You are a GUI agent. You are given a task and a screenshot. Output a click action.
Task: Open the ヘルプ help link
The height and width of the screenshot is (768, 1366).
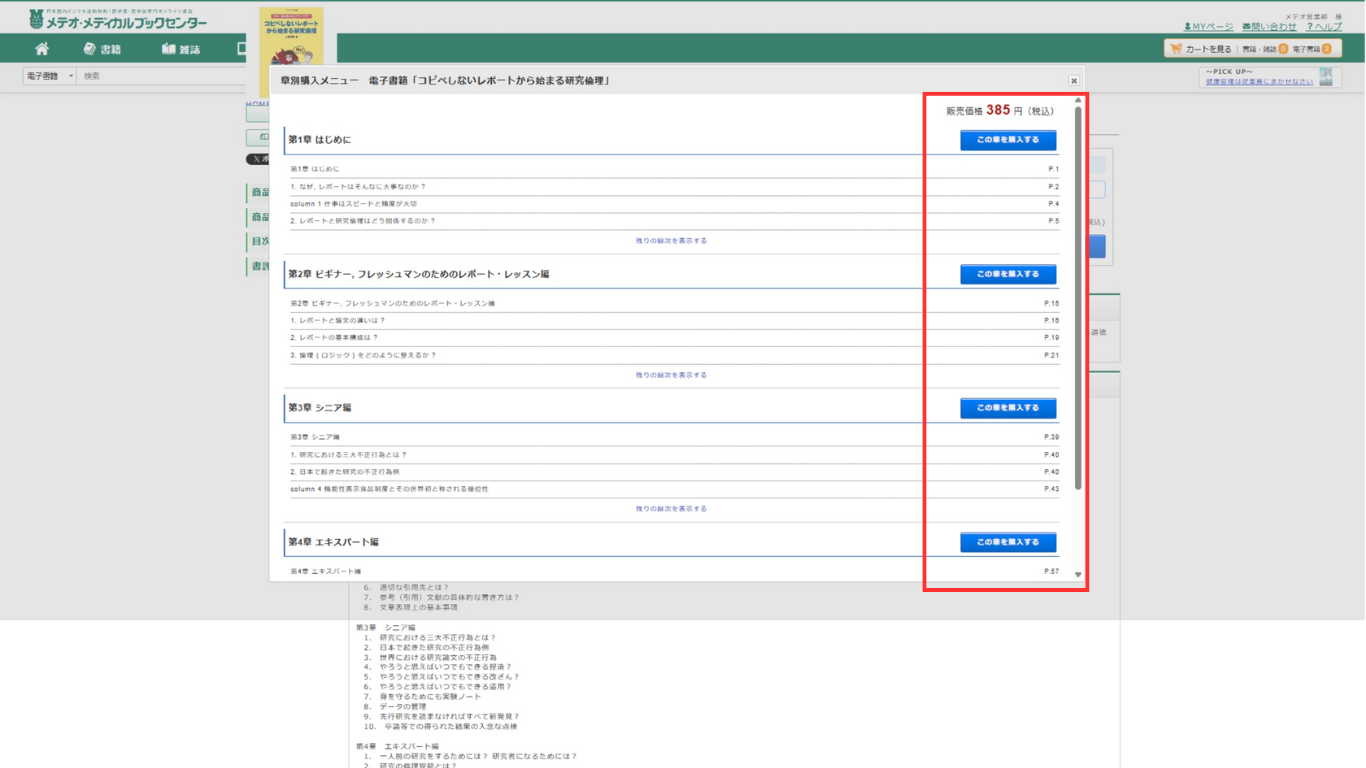(1324, 27)
